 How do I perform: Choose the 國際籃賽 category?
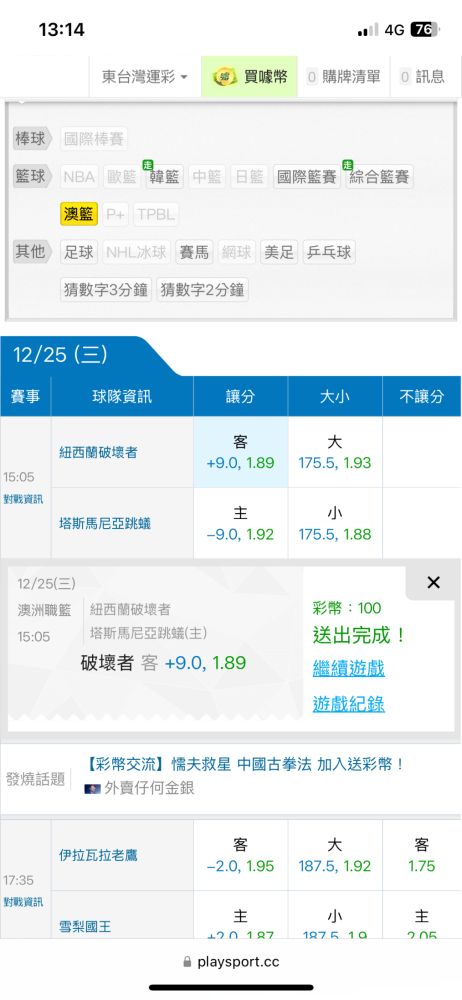307,177
